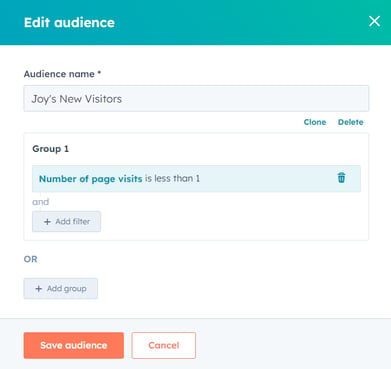Click the Audience name input field

(196, 99)
